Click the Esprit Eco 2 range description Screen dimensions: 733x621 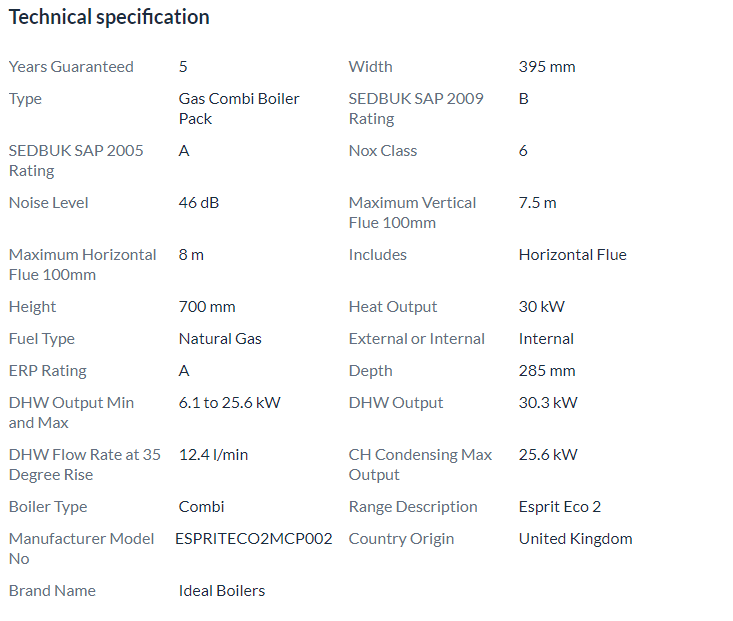pos(559,507)
